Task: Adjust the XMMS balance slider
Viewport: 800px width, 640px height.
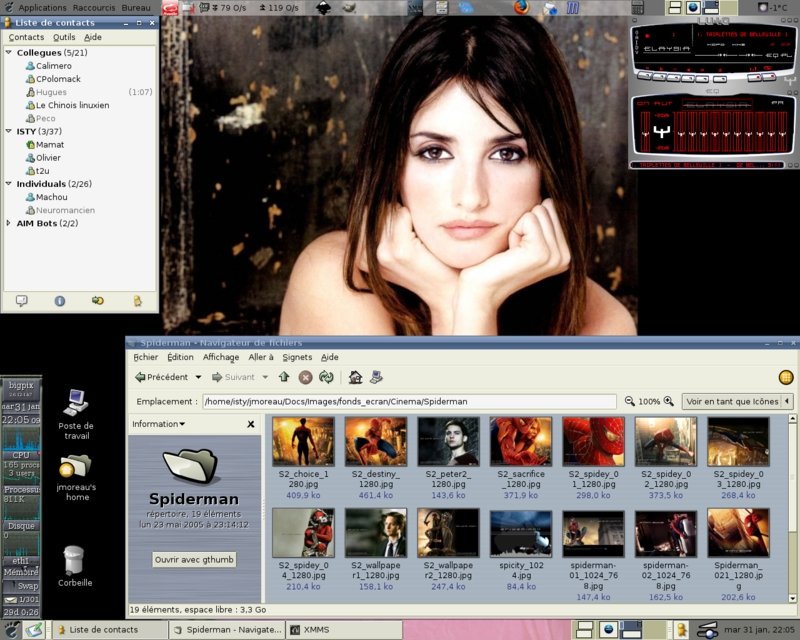Action: (753, 55)
